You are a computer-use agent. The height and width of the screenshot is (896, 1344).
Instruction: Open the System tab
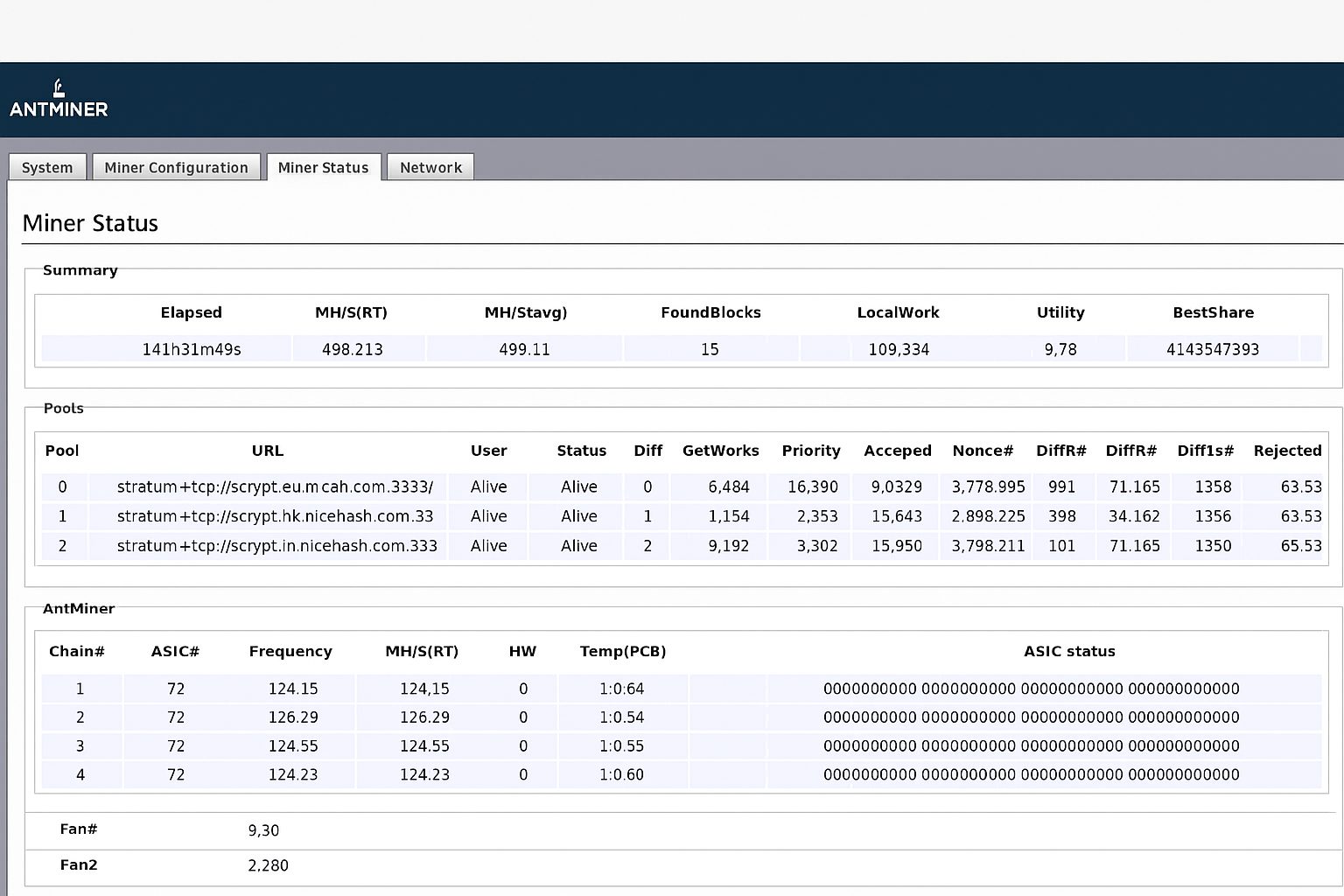[x=47, y=167]
